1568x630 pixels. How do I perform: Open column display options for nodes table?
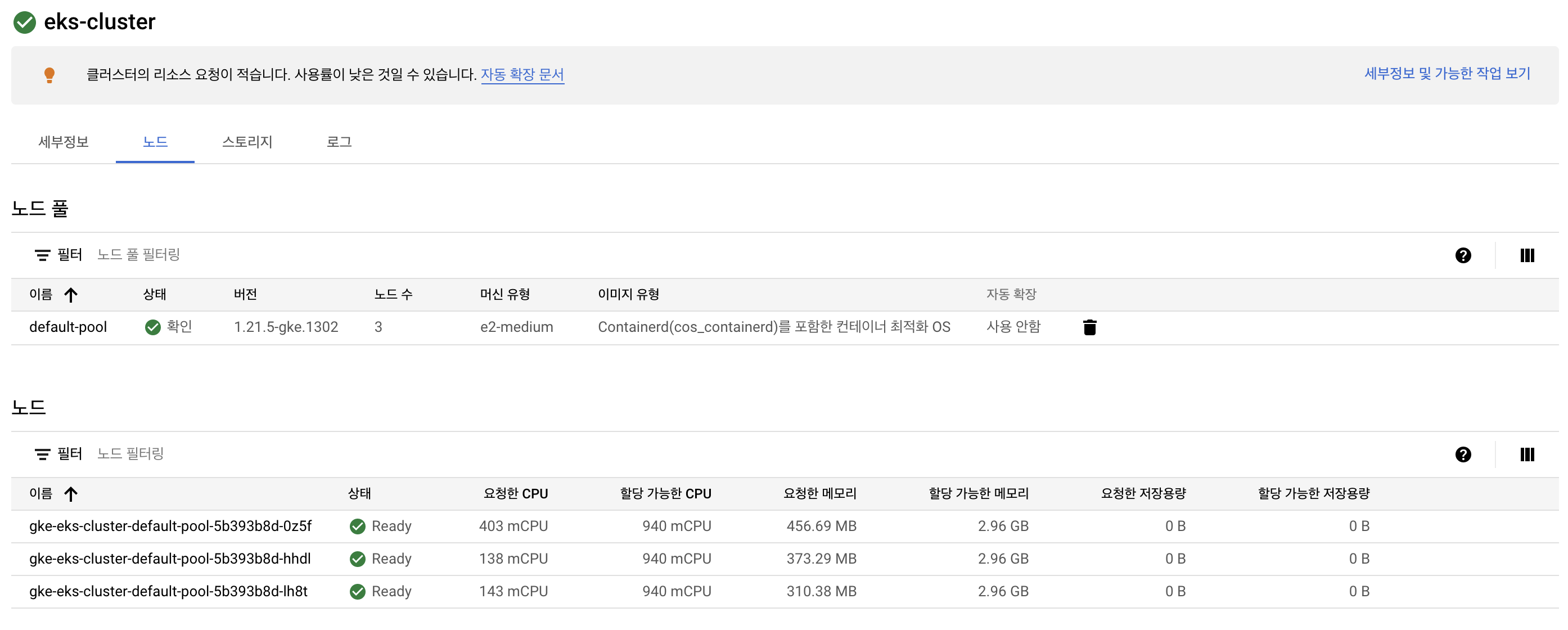pos(1526,454)
